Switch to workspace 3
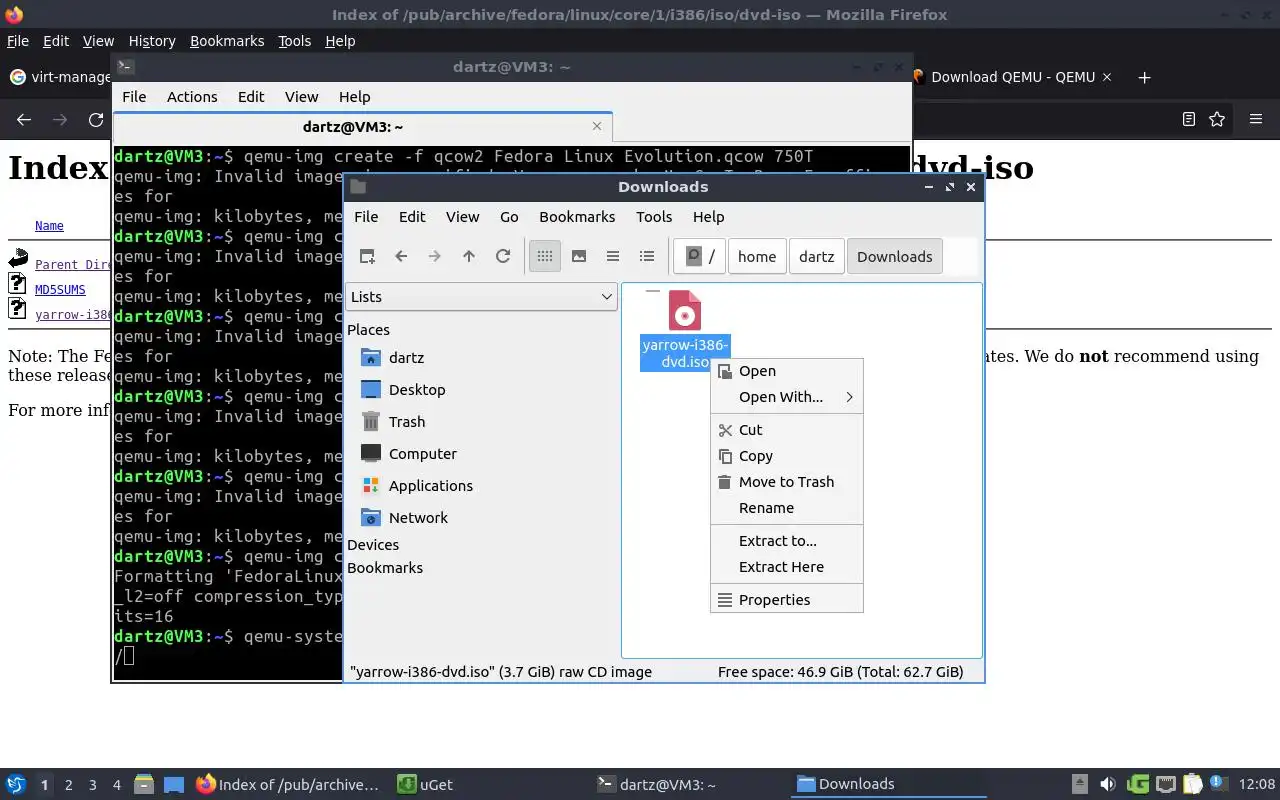Image resolution: width=1280 pixels, height=800 pixels. pyautogui.click(x=92, y=785)
